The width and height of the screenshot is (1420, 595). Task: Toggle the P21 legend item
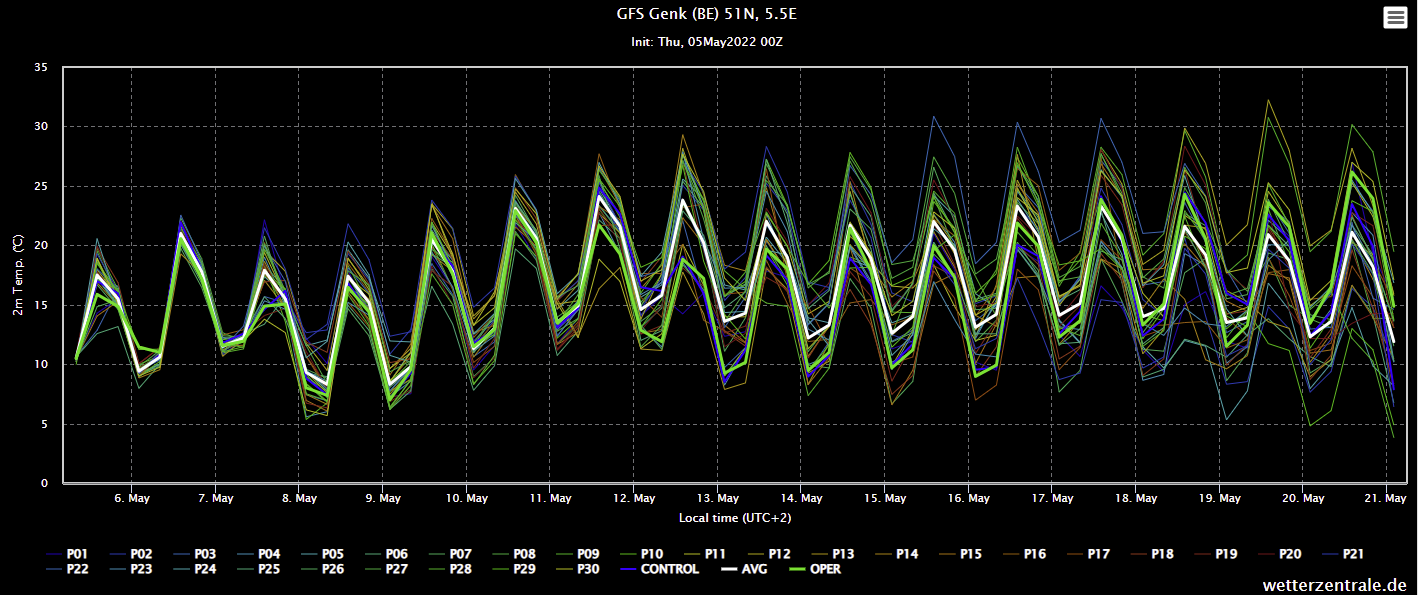tap(1344, 553)
